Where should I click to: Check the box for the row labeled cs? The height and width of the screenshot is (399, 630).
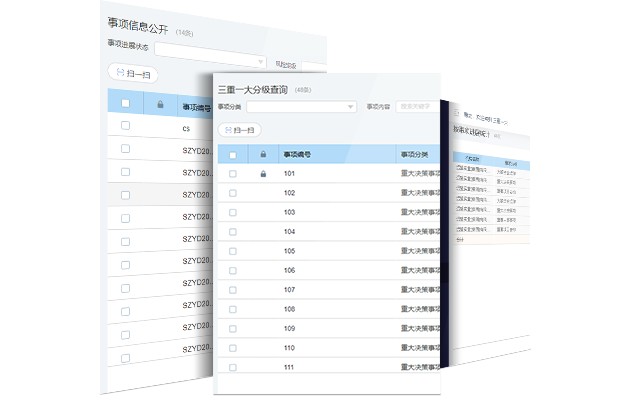point(125,125)
